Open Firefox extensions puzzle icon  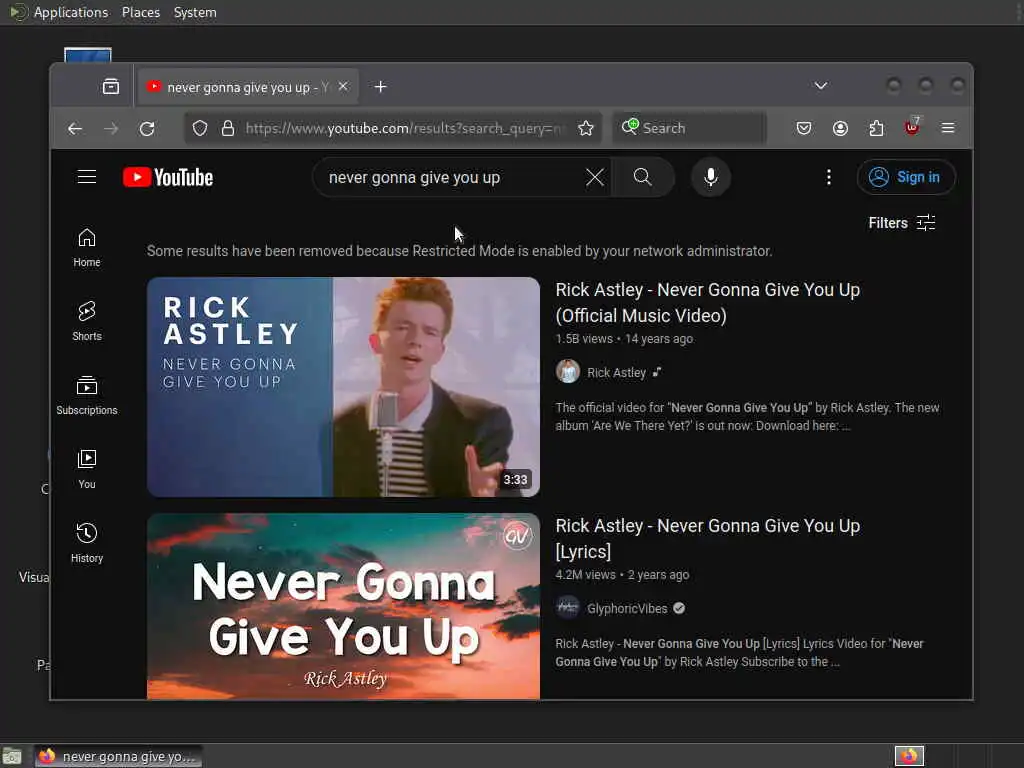coord(876,128)
